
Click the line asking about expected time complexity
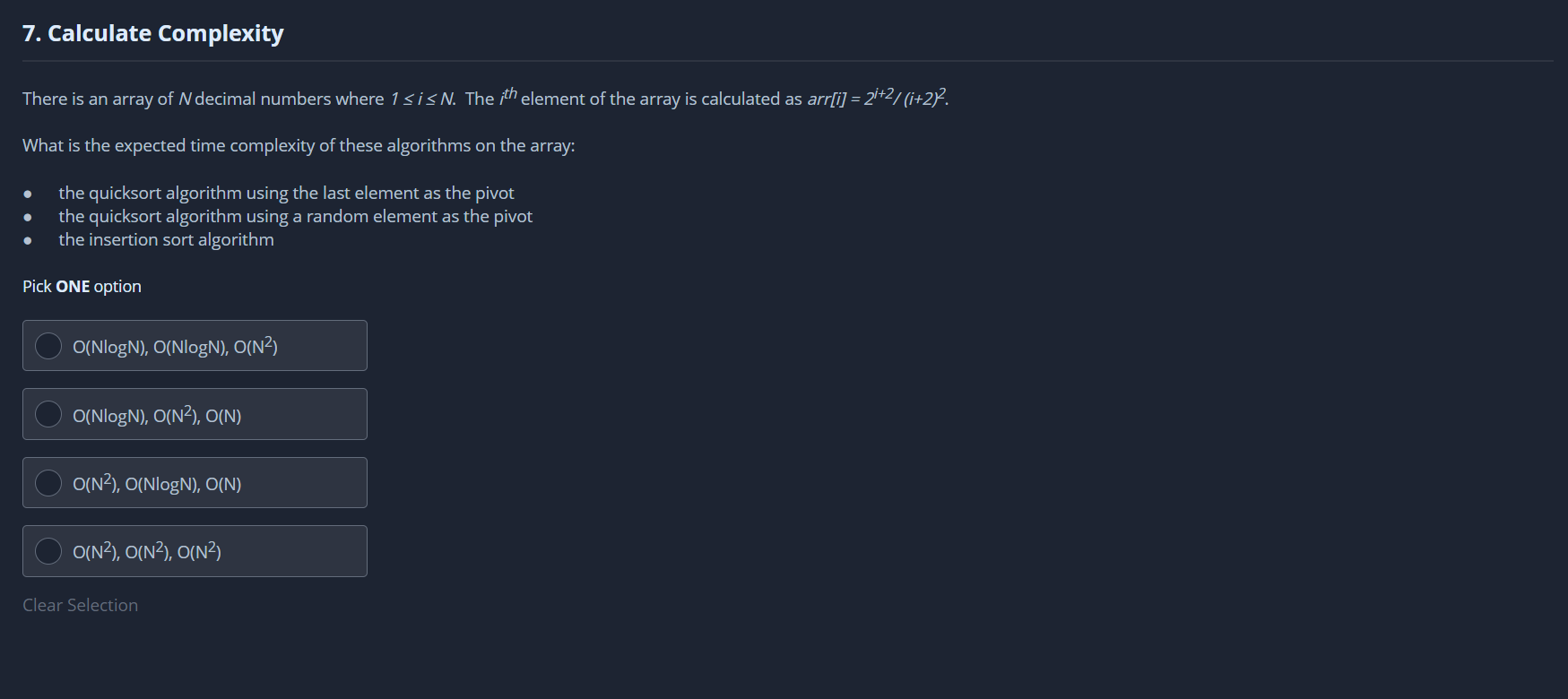pos(299,146)
